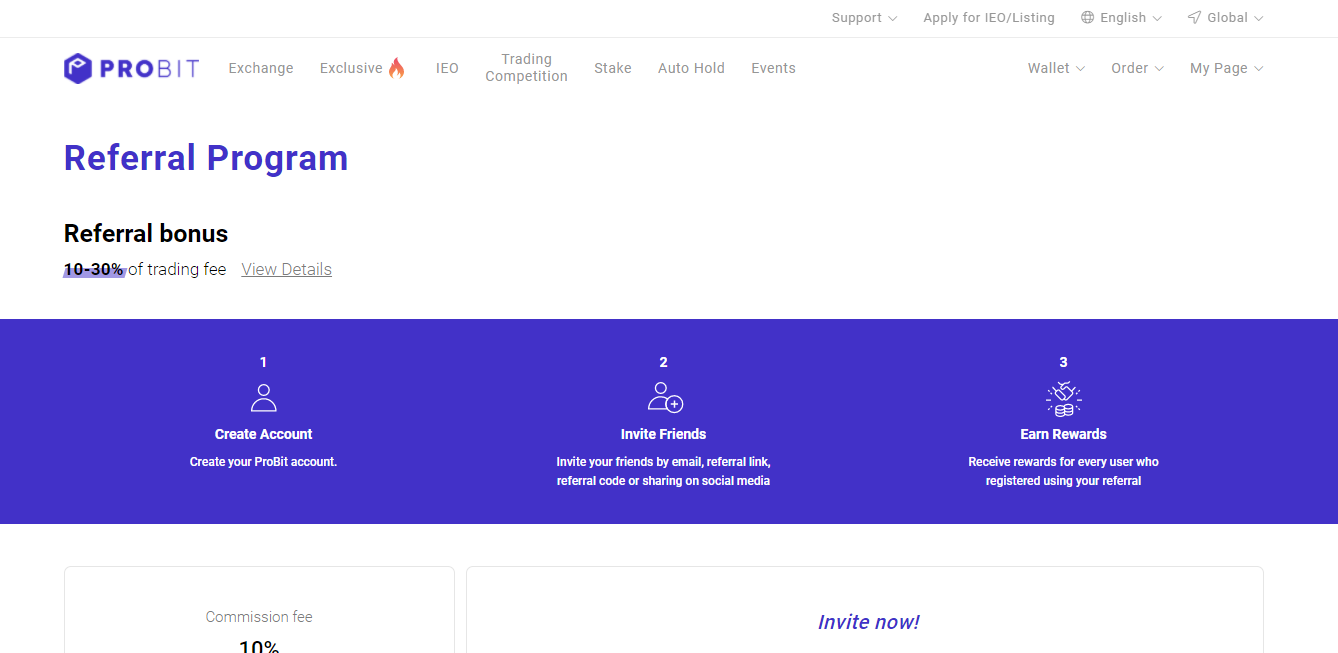The image size is (1338, 653).
Task: Open the Stake page
Action: point(613,68)
